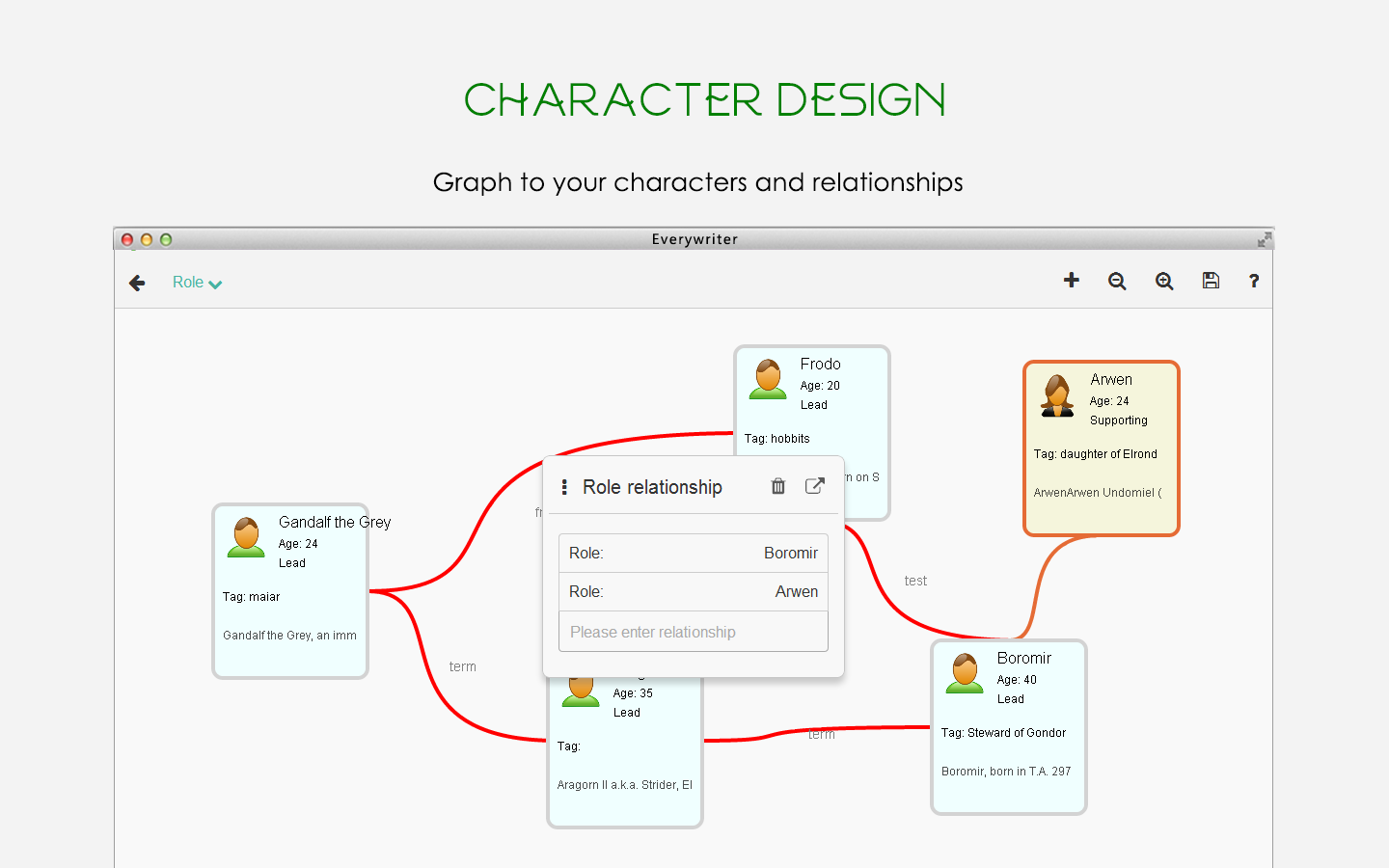Click the zoom in magnifier icon
The height and width of the screenshot is (868, 1389).
coord(1164,281)
